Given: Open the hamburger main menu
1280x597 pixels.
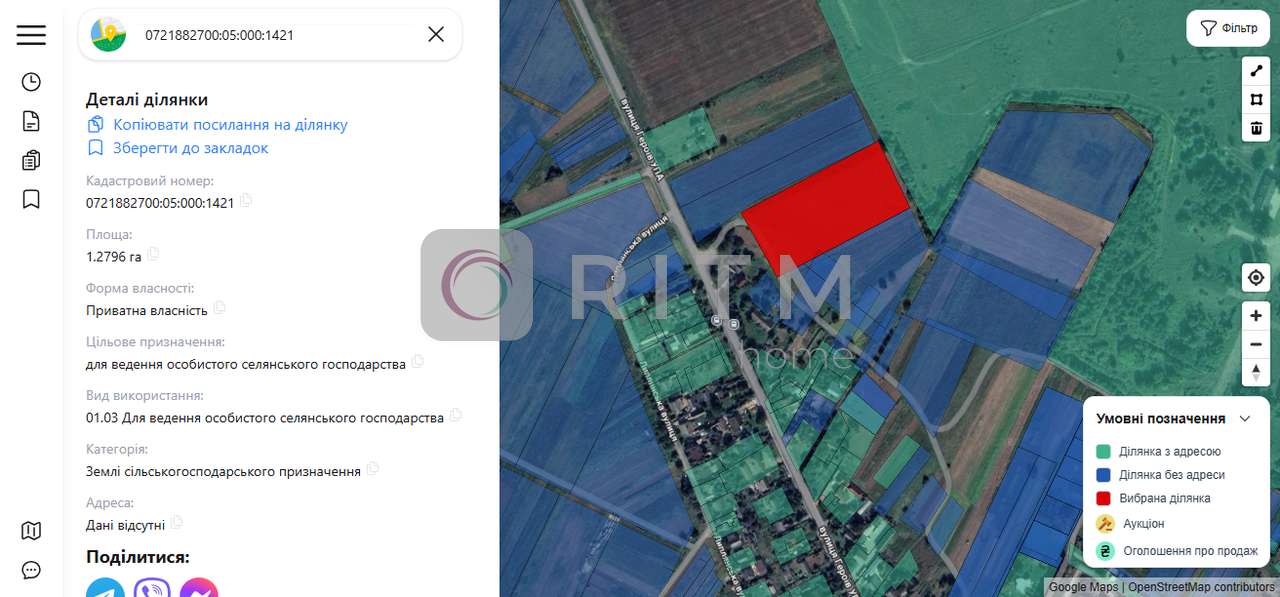Looking at the screenshot, I should (31, 35).
